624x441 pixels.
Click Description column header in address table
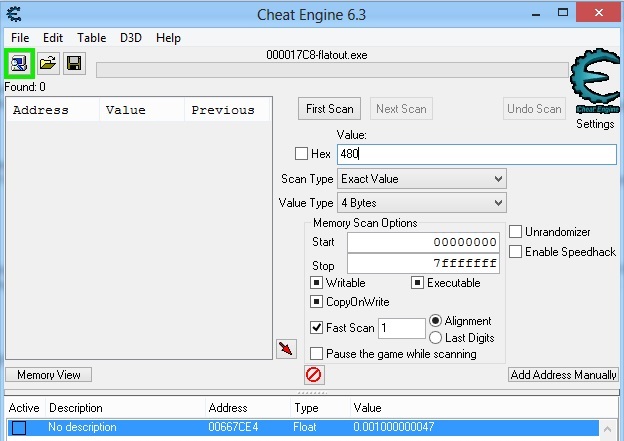pos(125,408)
